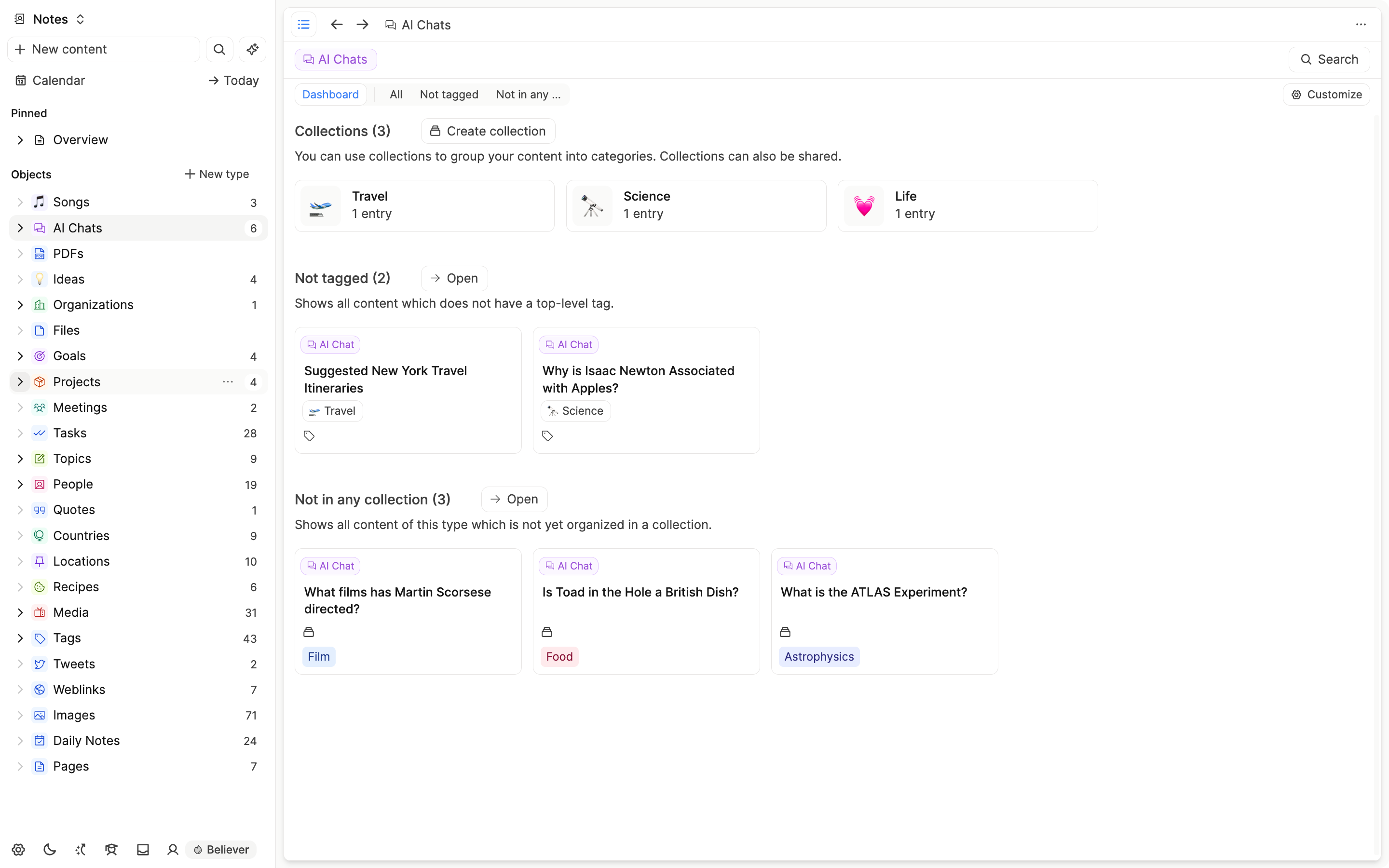Select the Dashboard tab
This screenshot has height=868, width=1389.
(330, 94)
